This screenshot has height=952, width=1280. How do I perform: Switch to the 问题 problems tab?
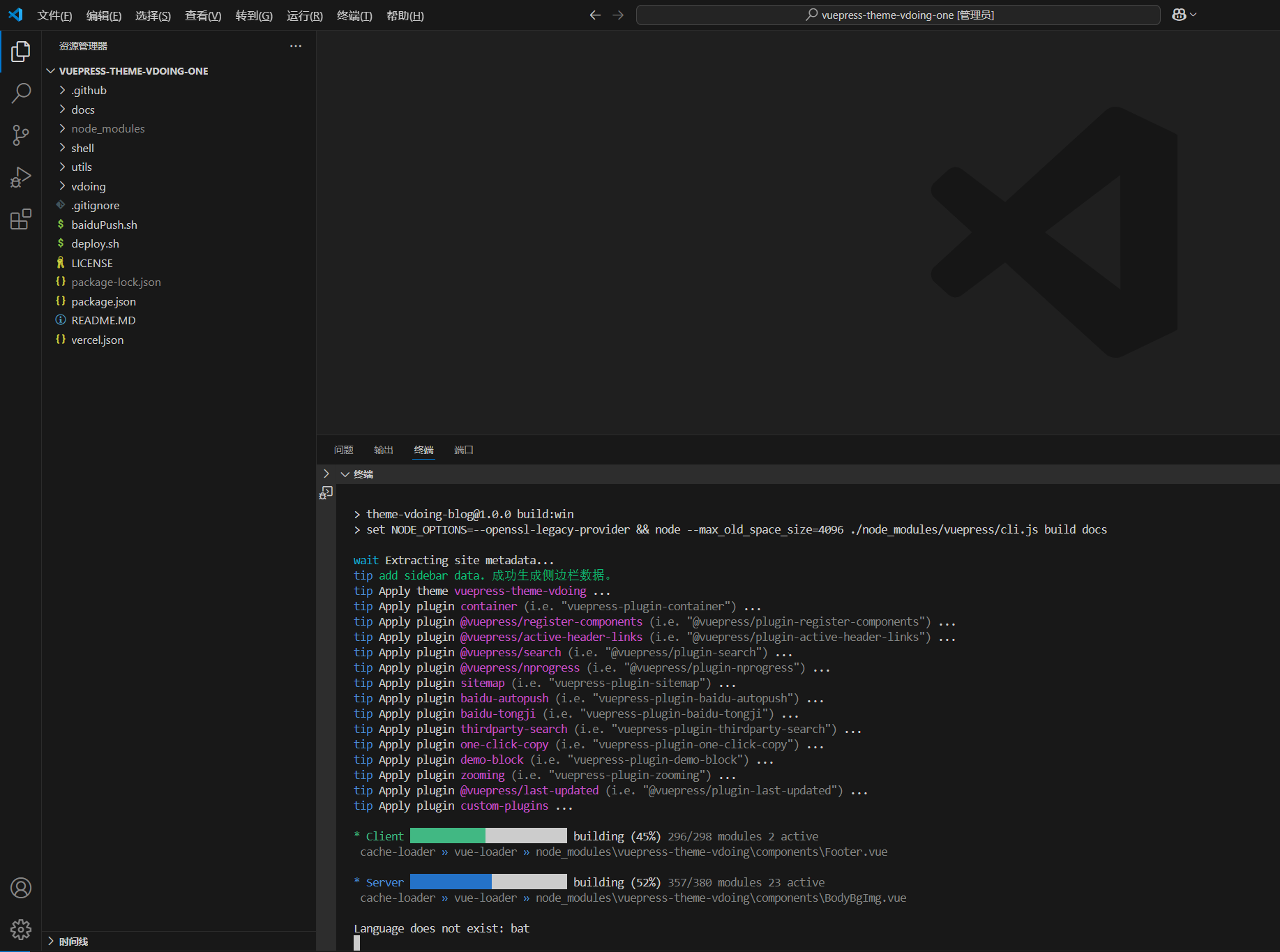click(344, 450)
